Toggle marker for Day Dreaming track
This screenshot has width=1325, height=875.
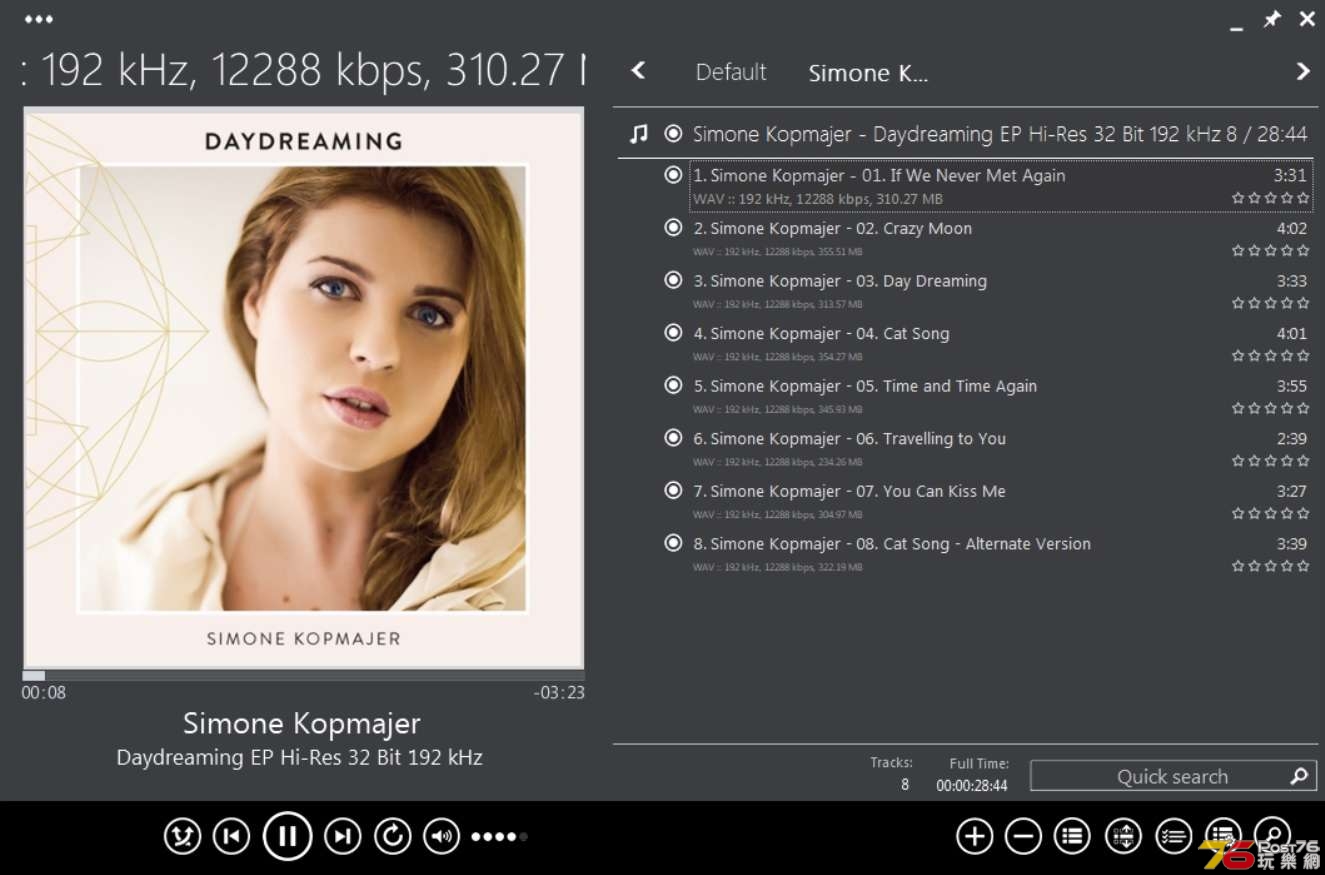(673, 280)
